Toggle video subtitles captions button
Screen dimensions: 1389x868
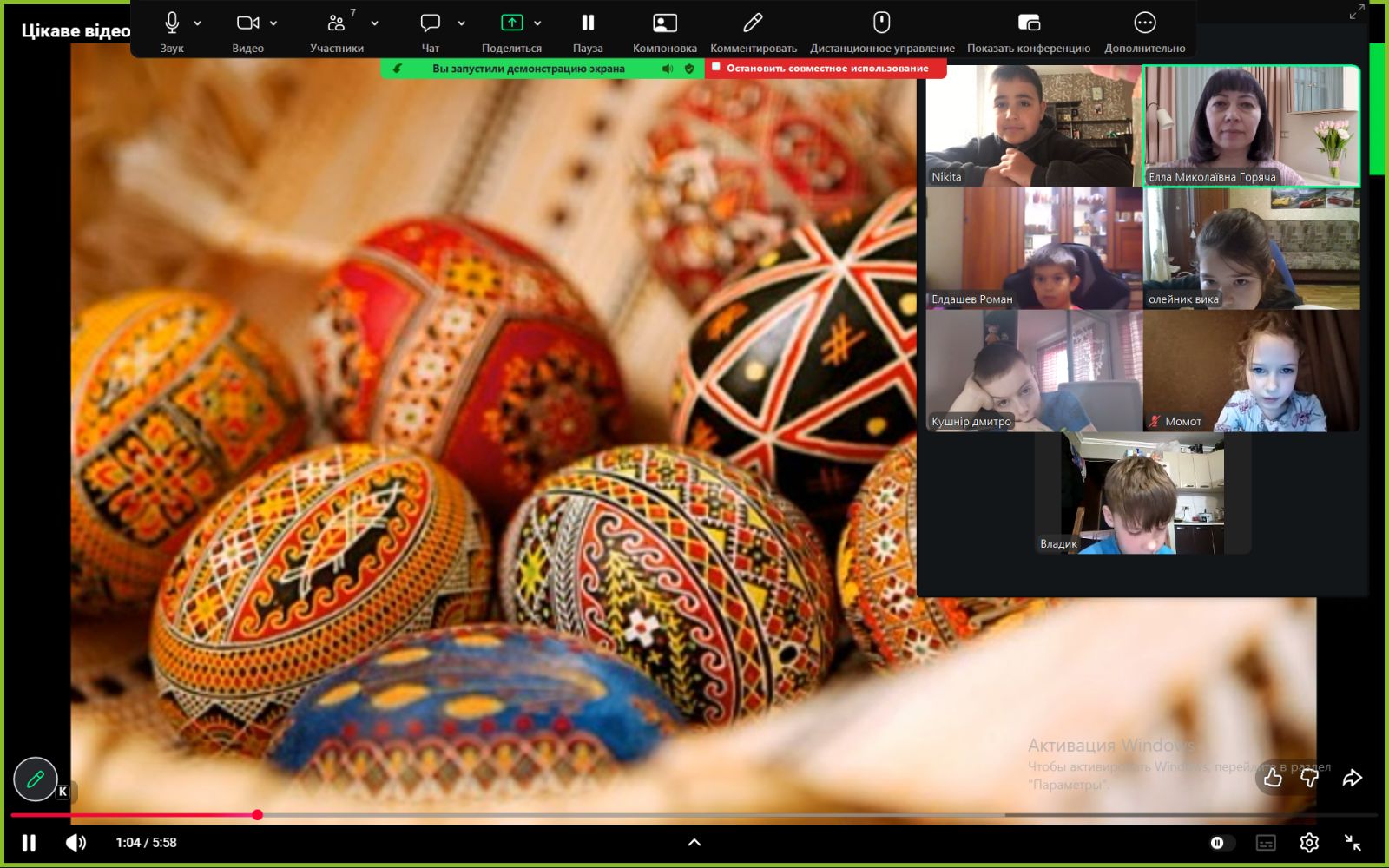click(x=1266, y=842)
